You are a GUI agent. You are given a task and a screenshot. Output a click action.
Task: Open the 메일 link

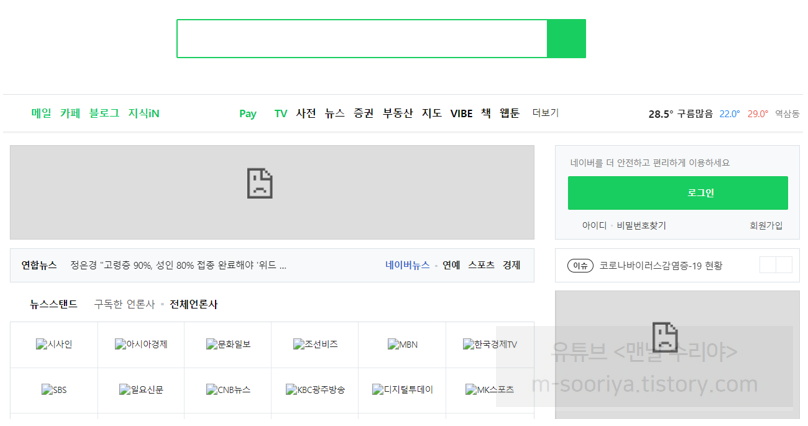pyautogui.click(x=41, y=113)
